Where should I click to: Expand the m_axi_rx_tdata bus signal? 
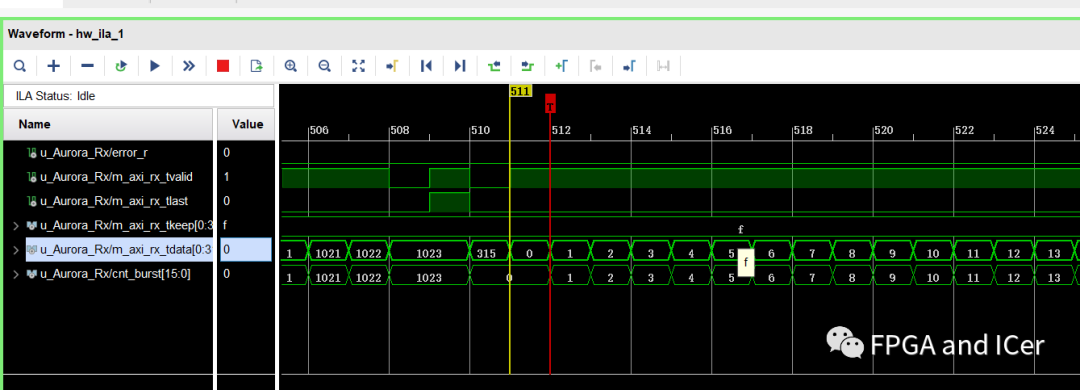tap(17, 249)
